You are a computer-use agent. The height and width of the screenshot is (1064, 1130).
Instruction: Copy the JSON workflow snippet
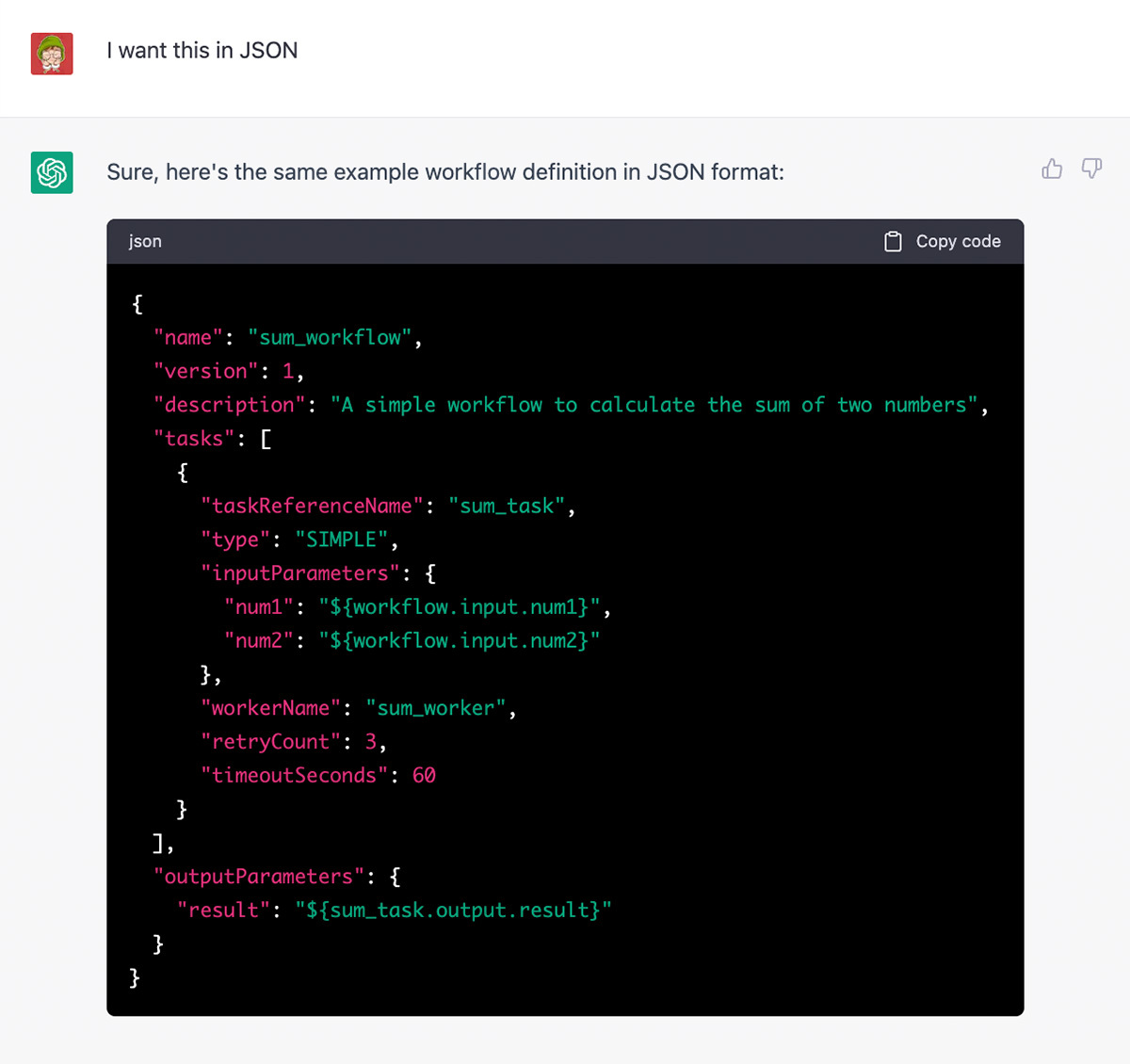point(942,241)
